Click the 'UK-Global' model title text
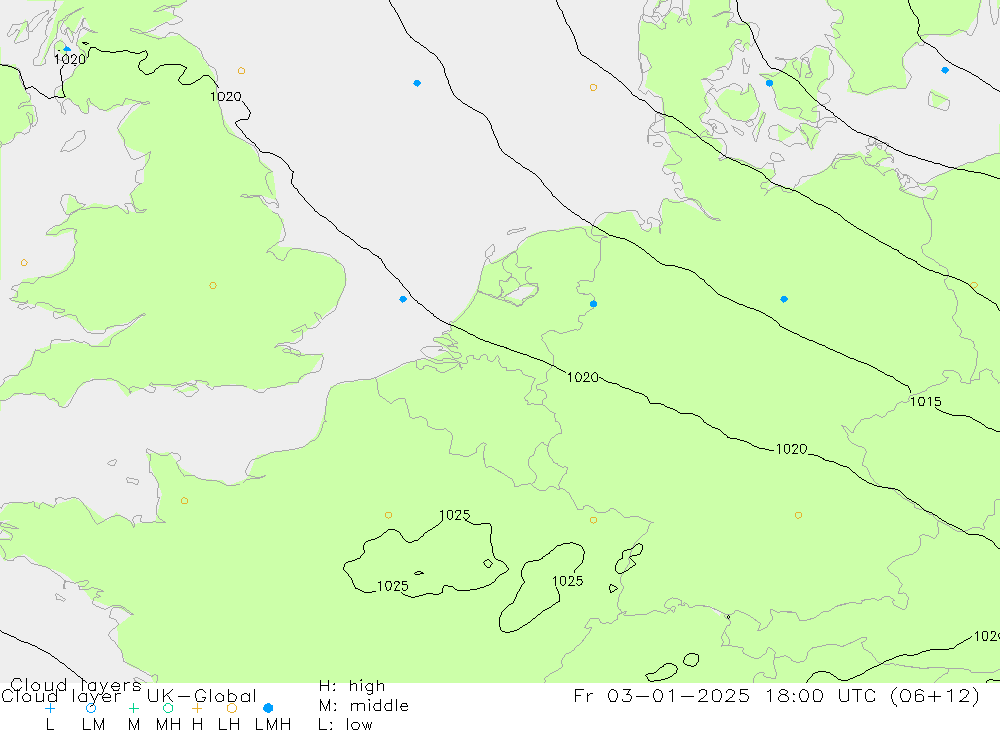The width and height of the screenshot is (1000, 733). coord(202,696)
